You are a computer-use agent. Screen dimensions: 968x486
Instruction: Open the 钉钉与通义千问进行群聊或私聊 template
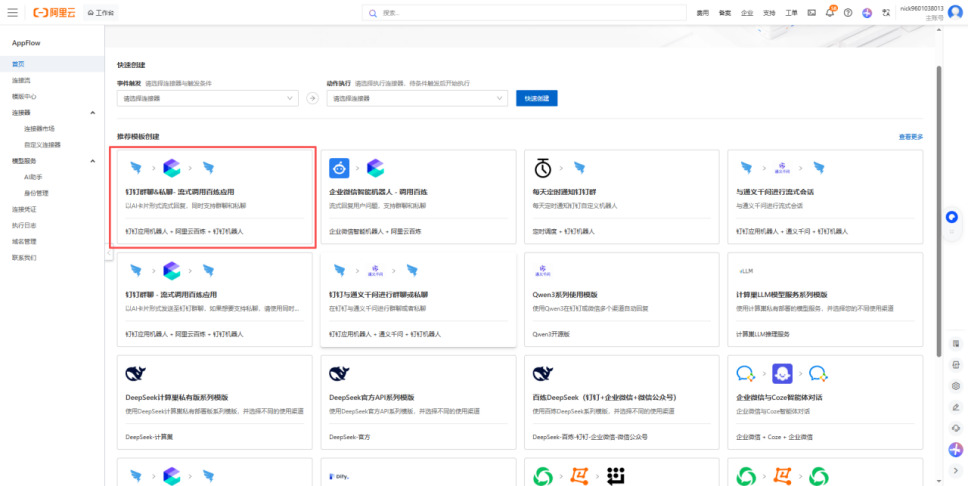click(418, 300)
